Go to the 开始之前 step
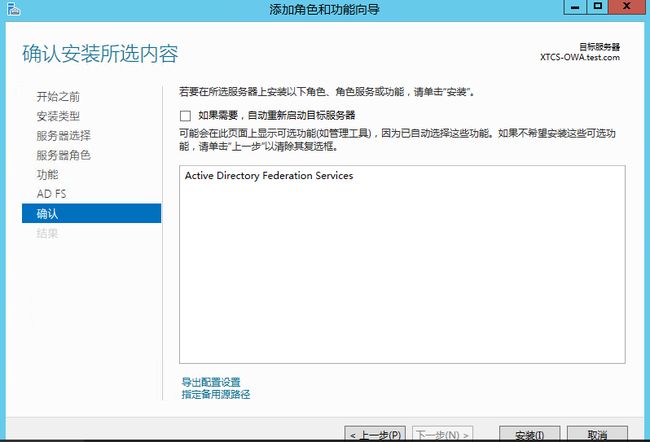This screenshot has width=650, height=442. (x=58, y=97)
